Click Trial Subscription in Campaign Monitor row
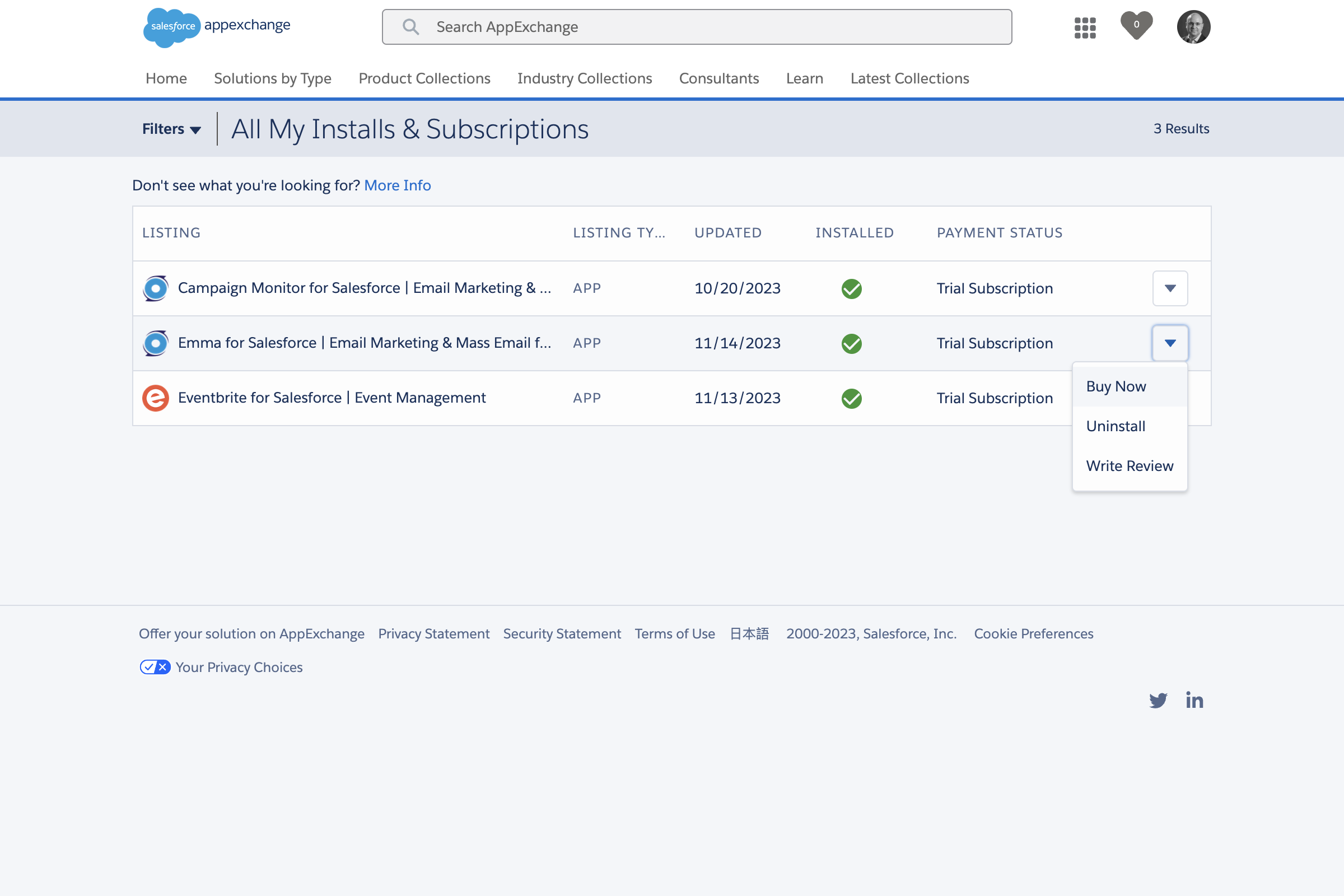The width and height of the screenshot is (1344, 896). pyautogui.click(x=995, y=288)
